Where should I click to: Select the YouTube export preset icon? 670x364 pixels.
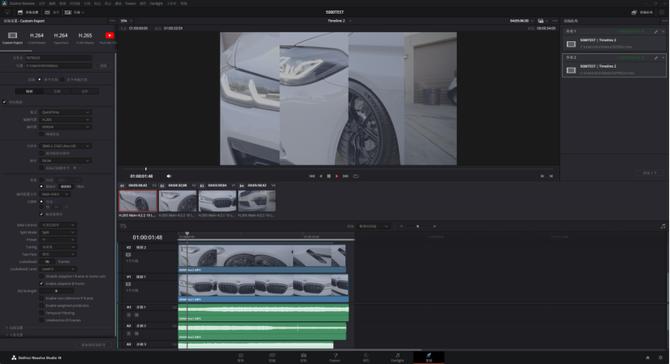[x=109, y=35]
